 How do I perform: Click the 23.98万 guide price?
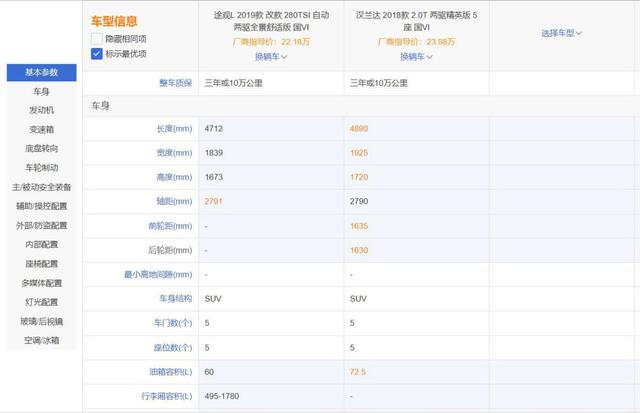click(x=440, y=42)
